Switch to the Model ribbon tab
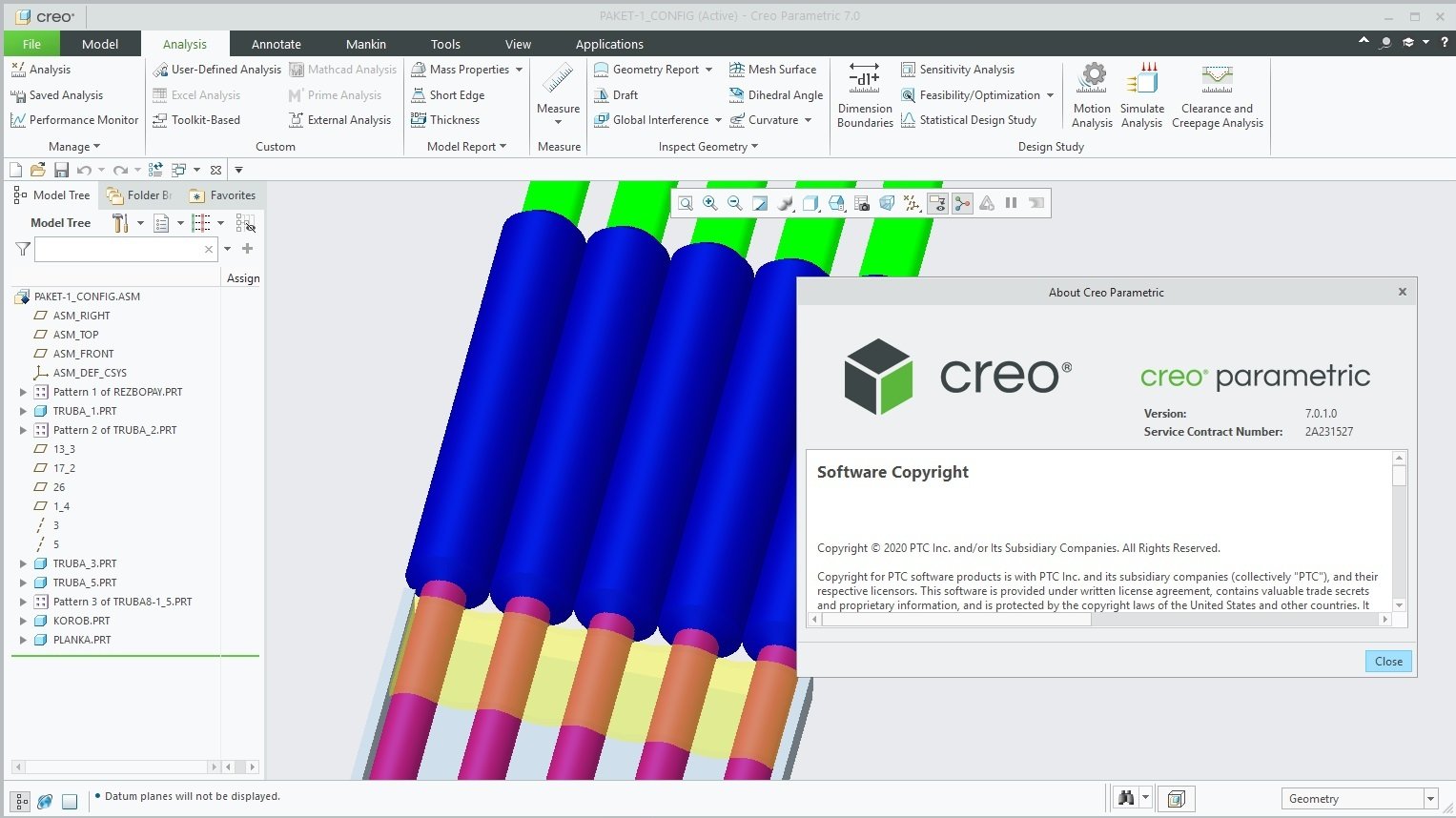Viewport: 1456px width, 818px height. coord(100,44)
